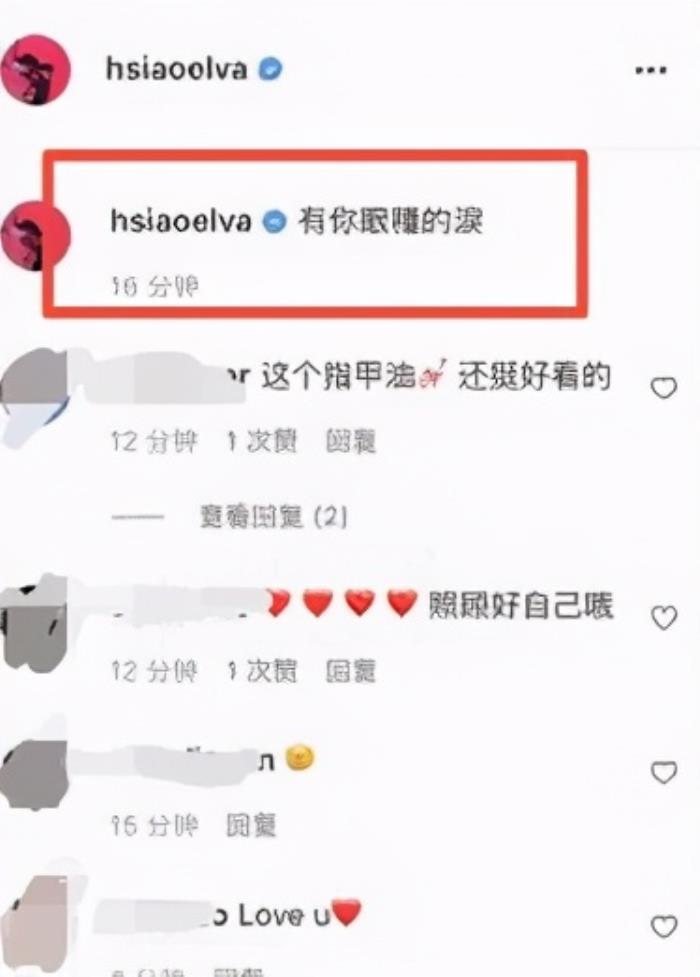Open avatar of the smiley emoji commenter
The image size is (700, 977).
click(x=34, y=774)
